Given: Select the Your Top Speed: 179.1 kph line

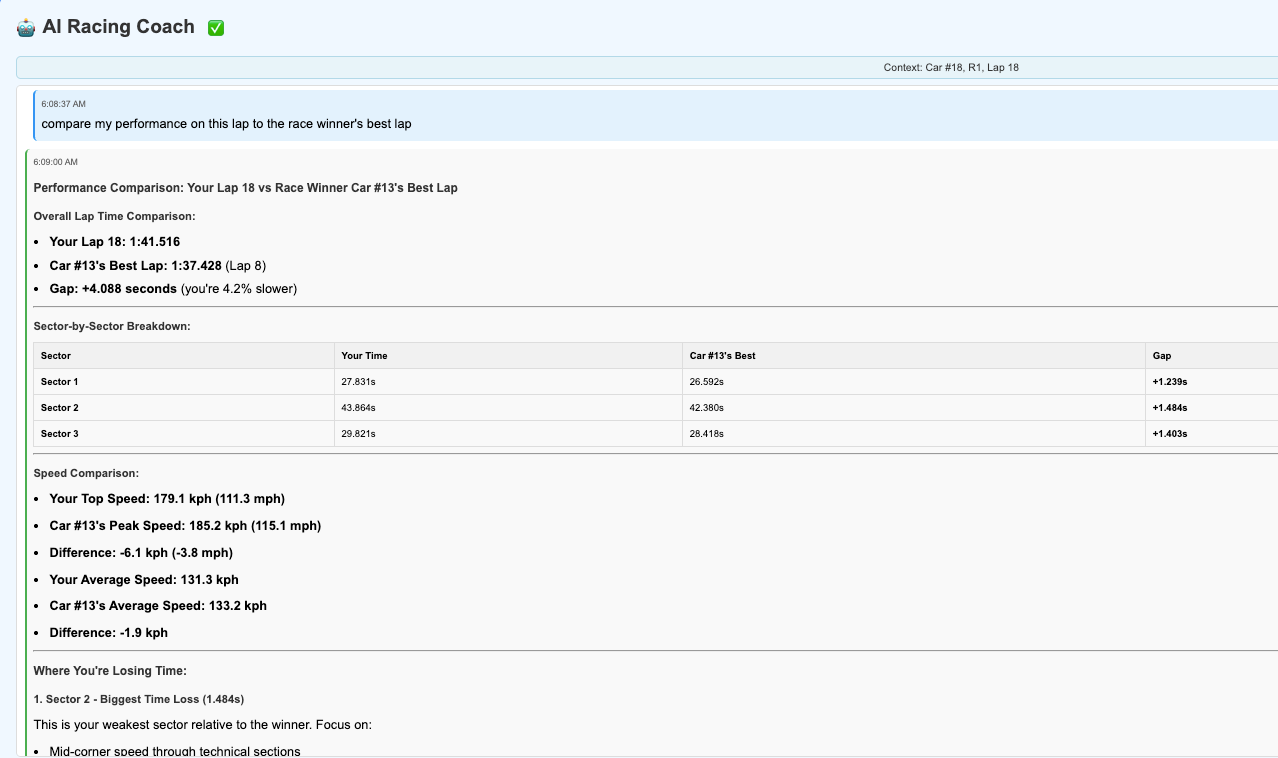Looking at the screenshot, I should [x=167, y=499].
